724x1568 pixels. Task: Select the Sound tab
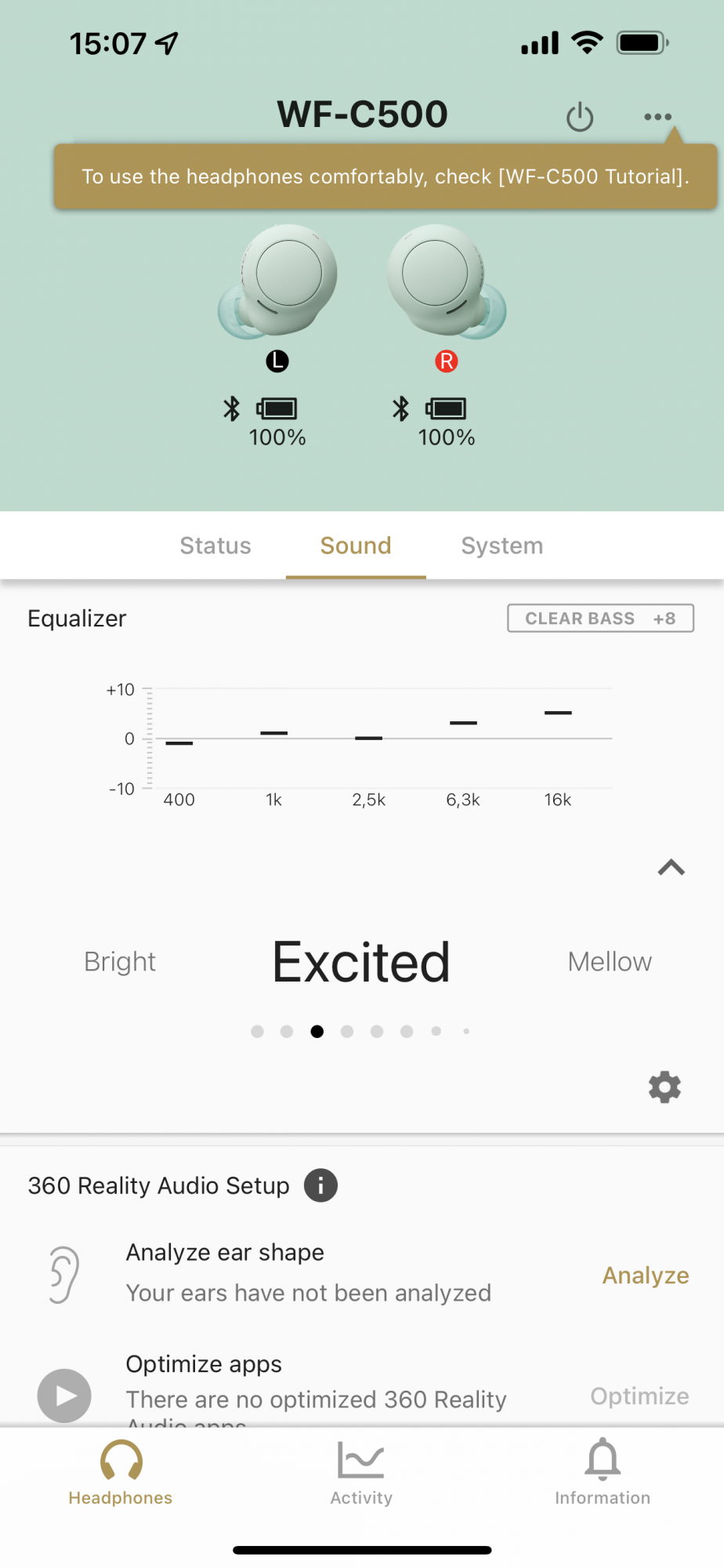[x=356, y=546]
